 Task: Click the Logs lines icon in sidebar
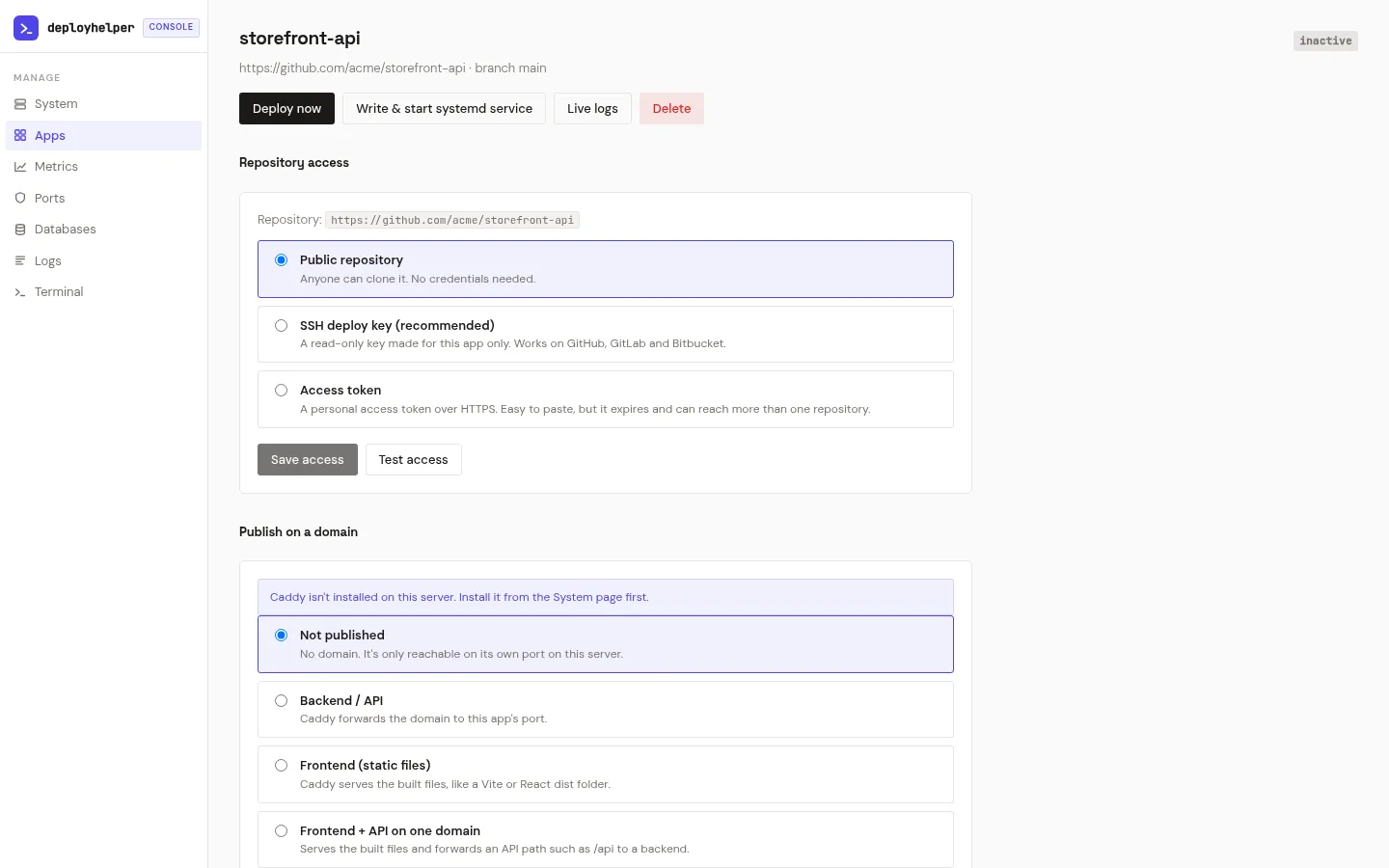(20, 260)
